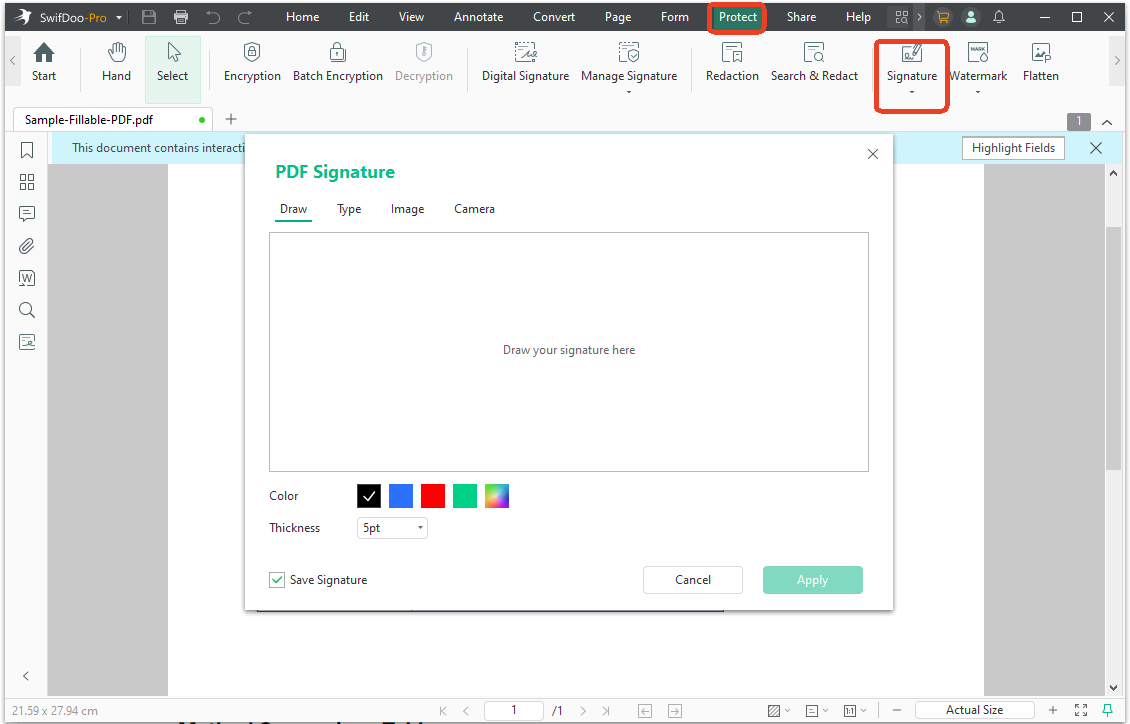
Task: Print using the printer icon
Action: tap(181, 17)
